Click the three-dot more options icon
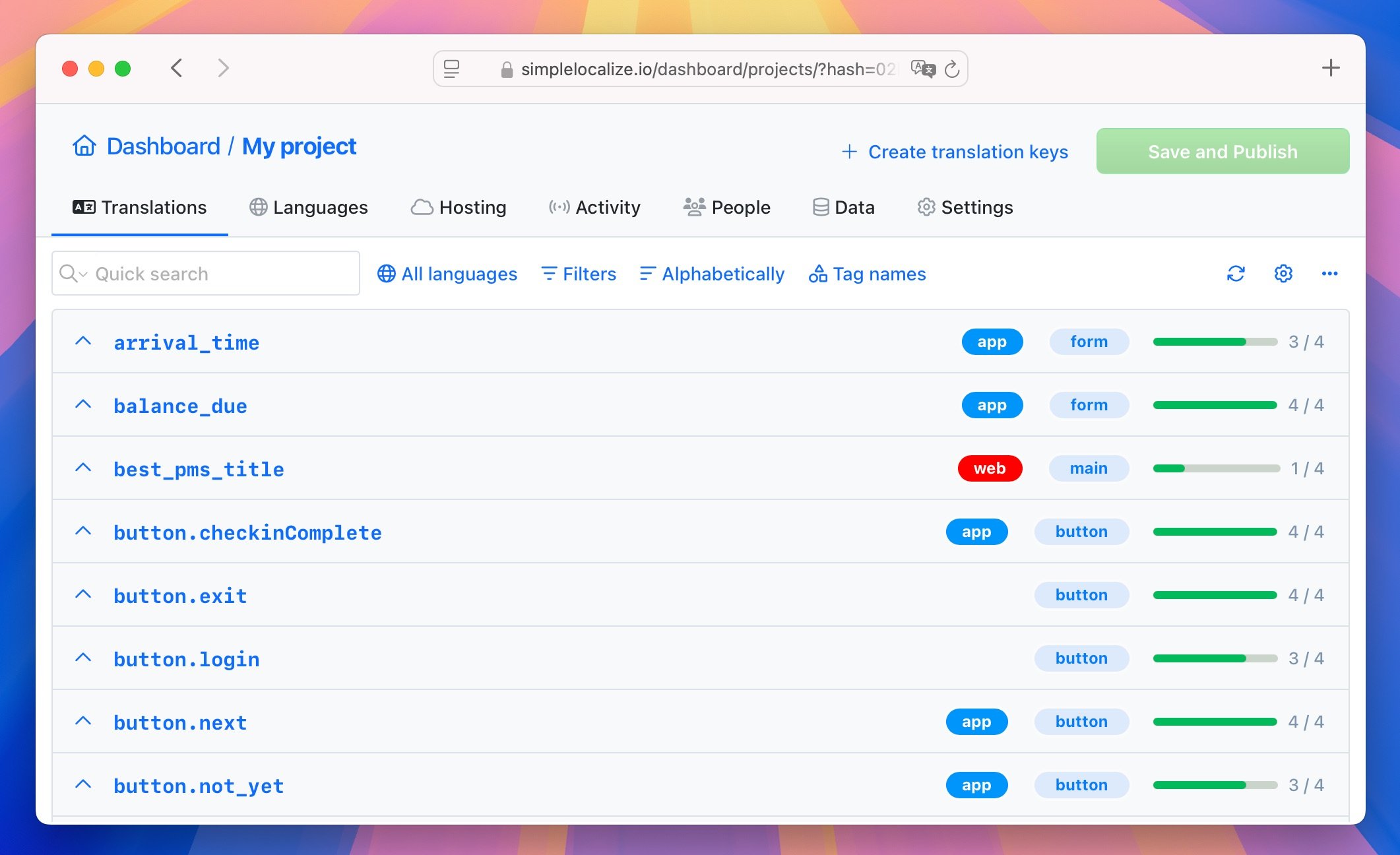 1330,273
